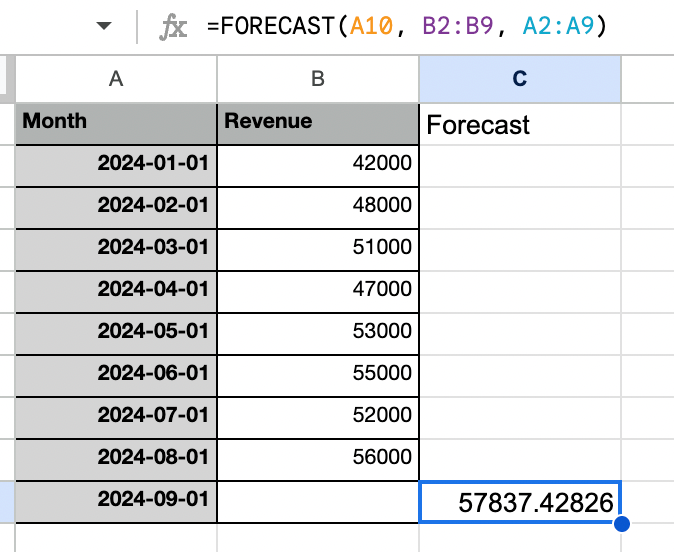Click the Month header cell
The height and width of the screenshot is (552, 674).
click(x=116, y=123)
